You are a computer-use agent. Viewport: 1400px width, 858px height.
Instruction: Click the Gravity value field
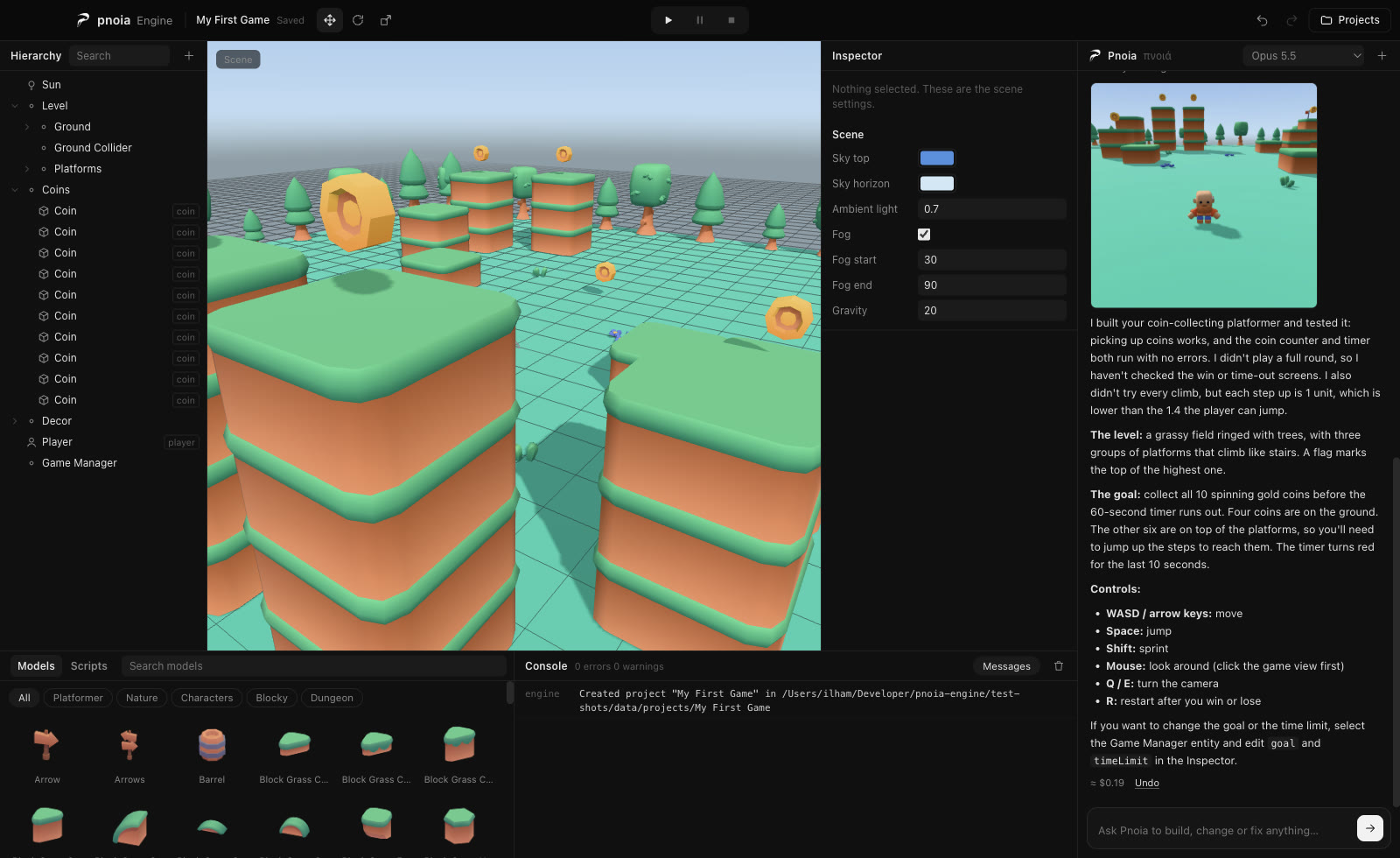click(x=992, y=311)
